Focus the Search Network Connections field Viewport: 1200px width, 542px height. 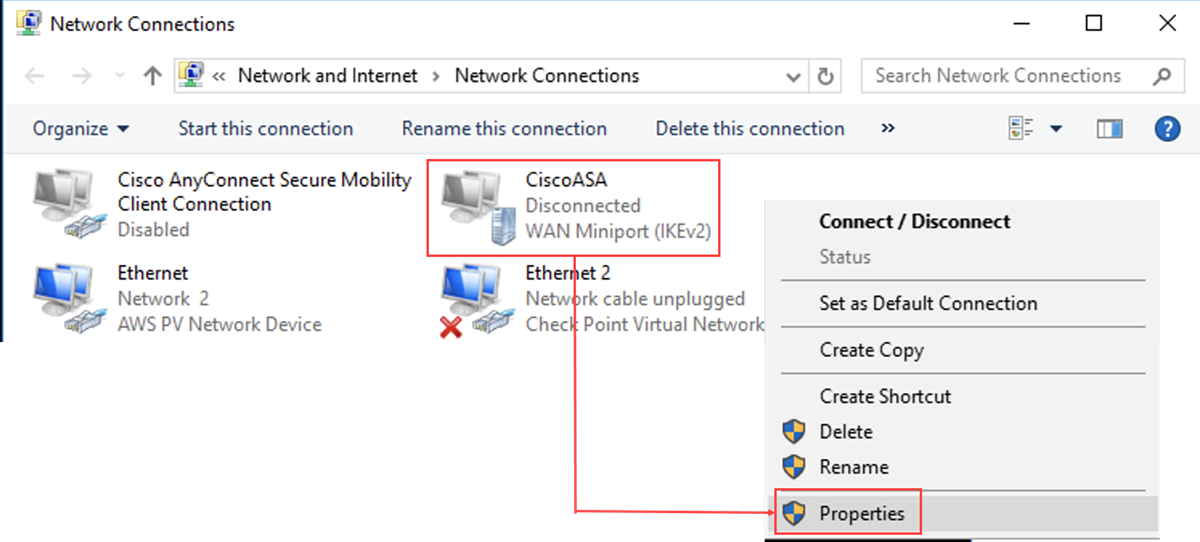point(1005,76)
